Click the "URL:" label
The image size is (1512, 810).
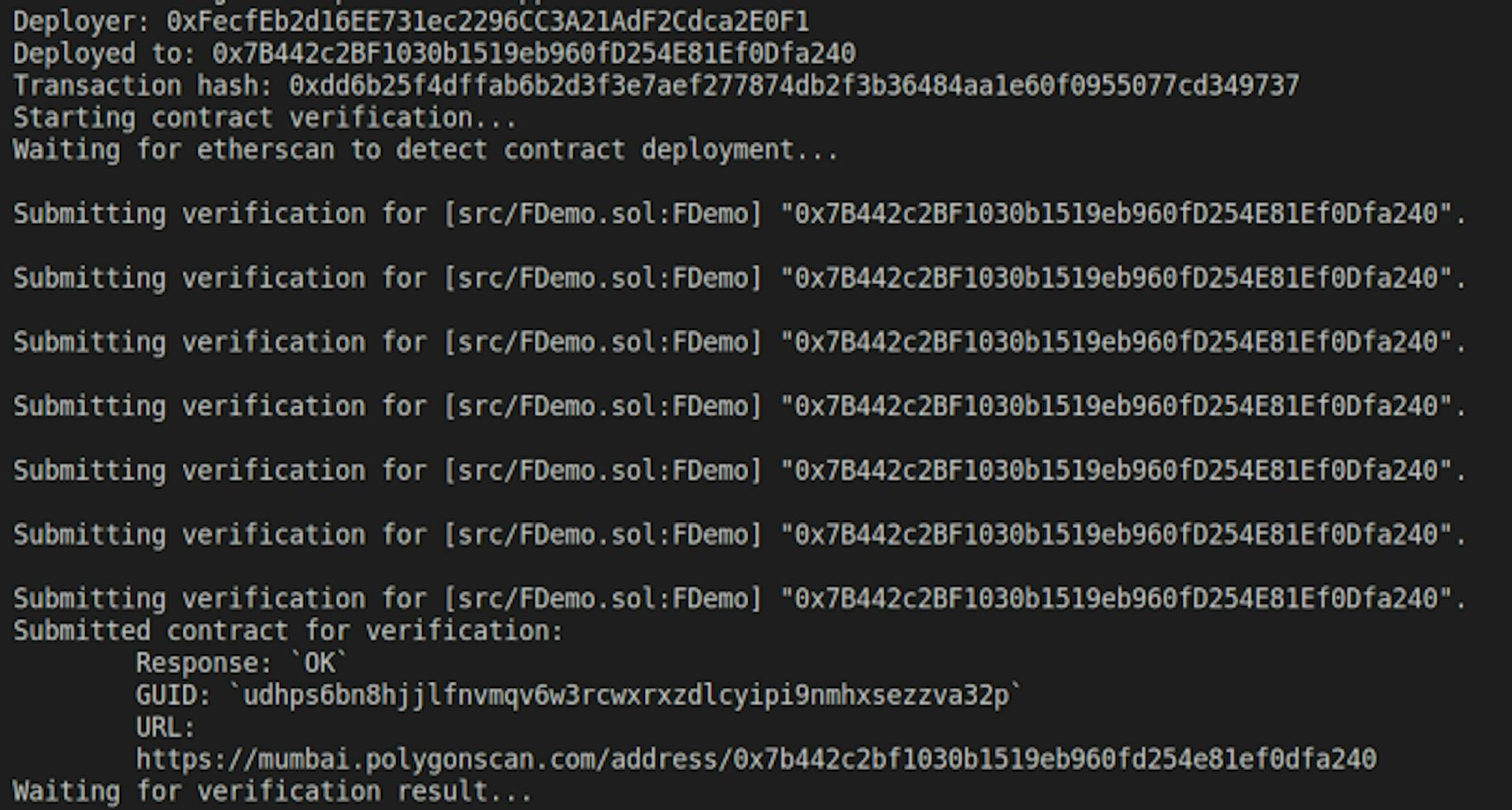coord(165,727)
